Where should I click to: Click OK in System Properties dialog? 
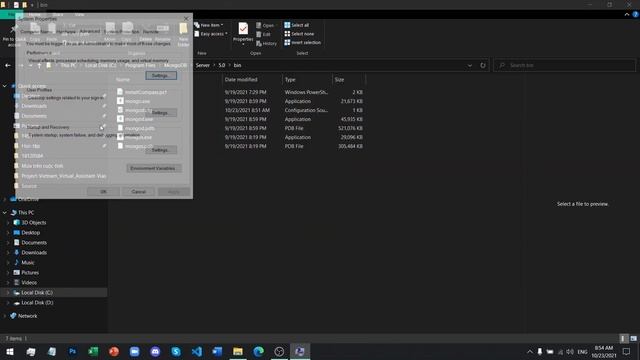pyautogui.click(x=103, y=191)
